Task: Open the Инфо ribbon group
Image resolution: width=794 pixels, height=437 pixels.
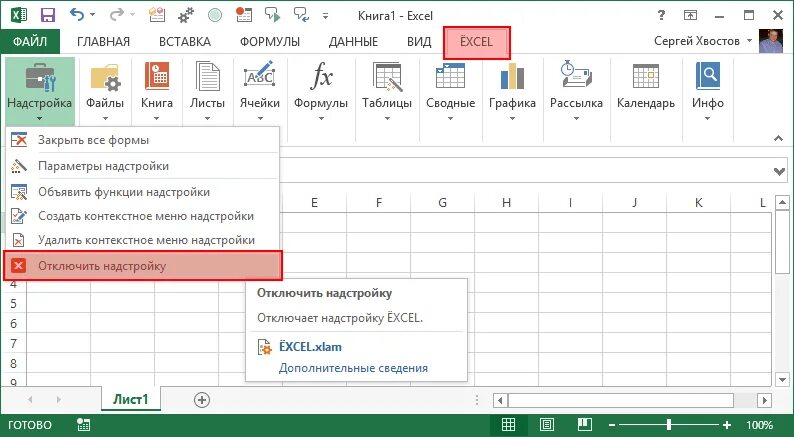Action: [x=707, y=91]
